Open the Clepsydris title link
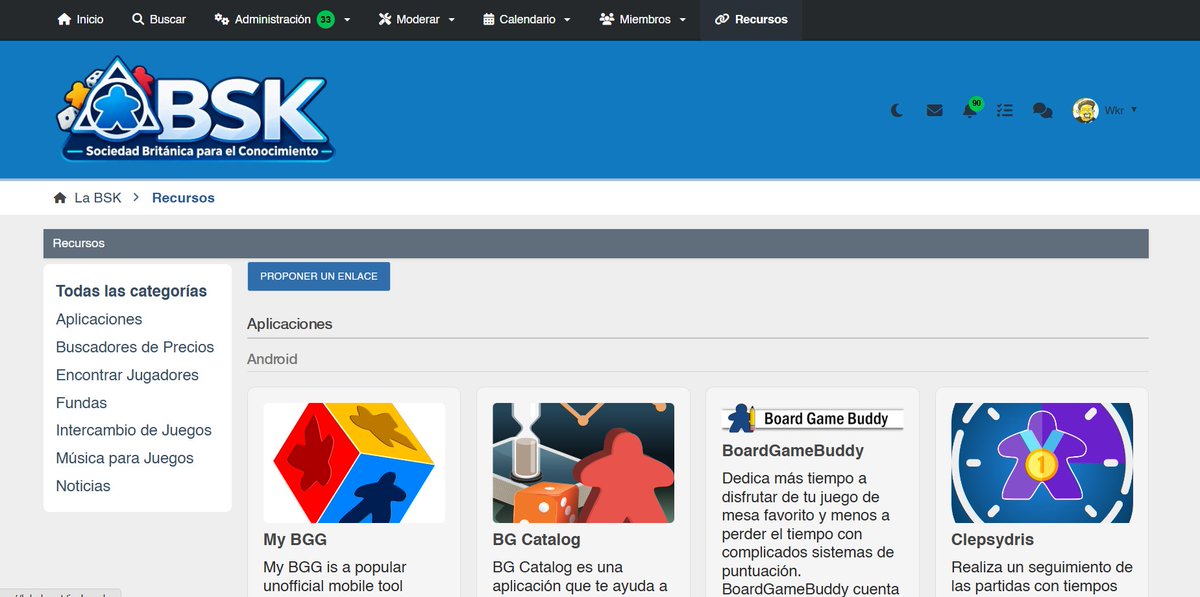This screenshot has width=1200, height=597. click(992, 540)
